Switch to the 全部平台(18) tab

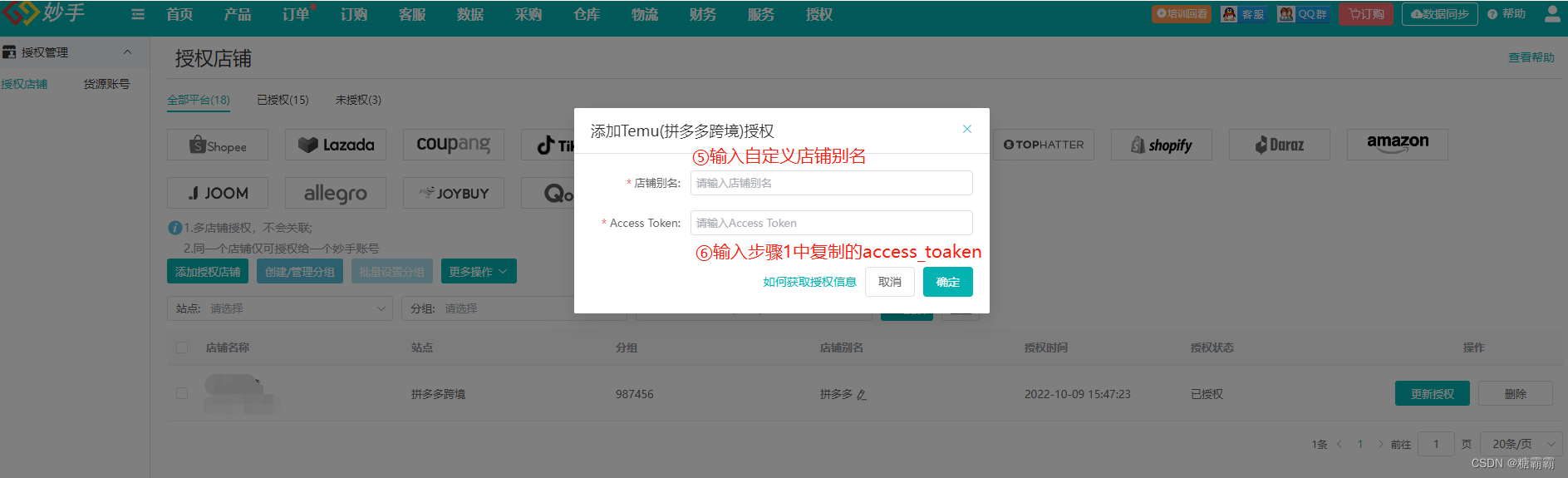point(199,100)
